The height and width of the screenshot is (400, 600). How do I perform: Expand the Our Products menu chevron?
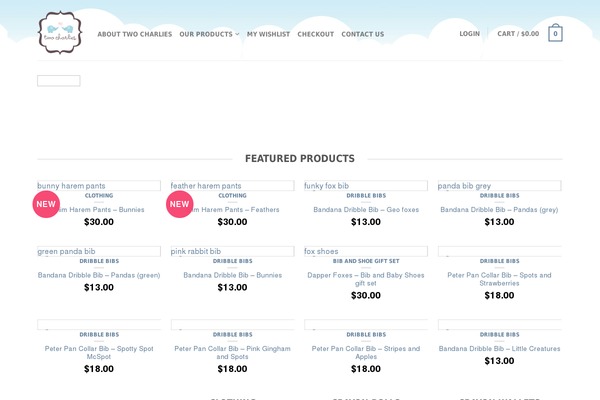[x=237, y=34]
